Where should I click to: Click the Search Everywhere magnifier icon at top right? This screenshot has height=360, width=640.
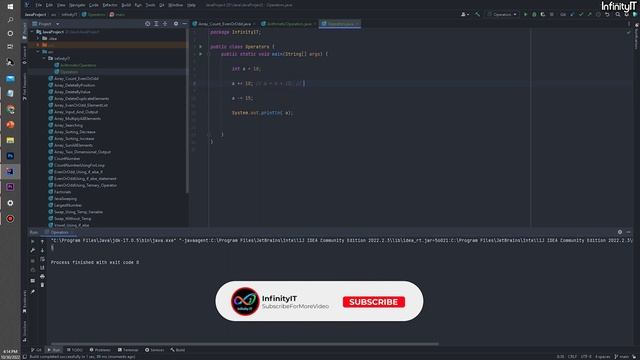(618, 14)
